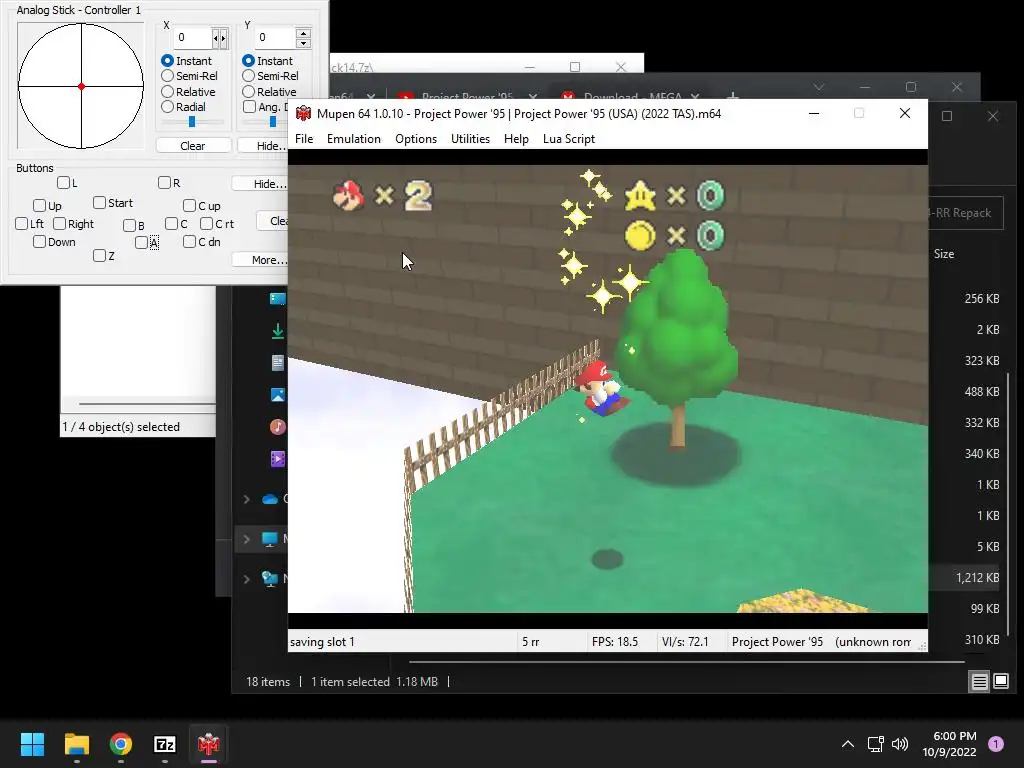Check the R button checkbox
The width and height of the screenshot is (1024, 768).
click(165, 183)
